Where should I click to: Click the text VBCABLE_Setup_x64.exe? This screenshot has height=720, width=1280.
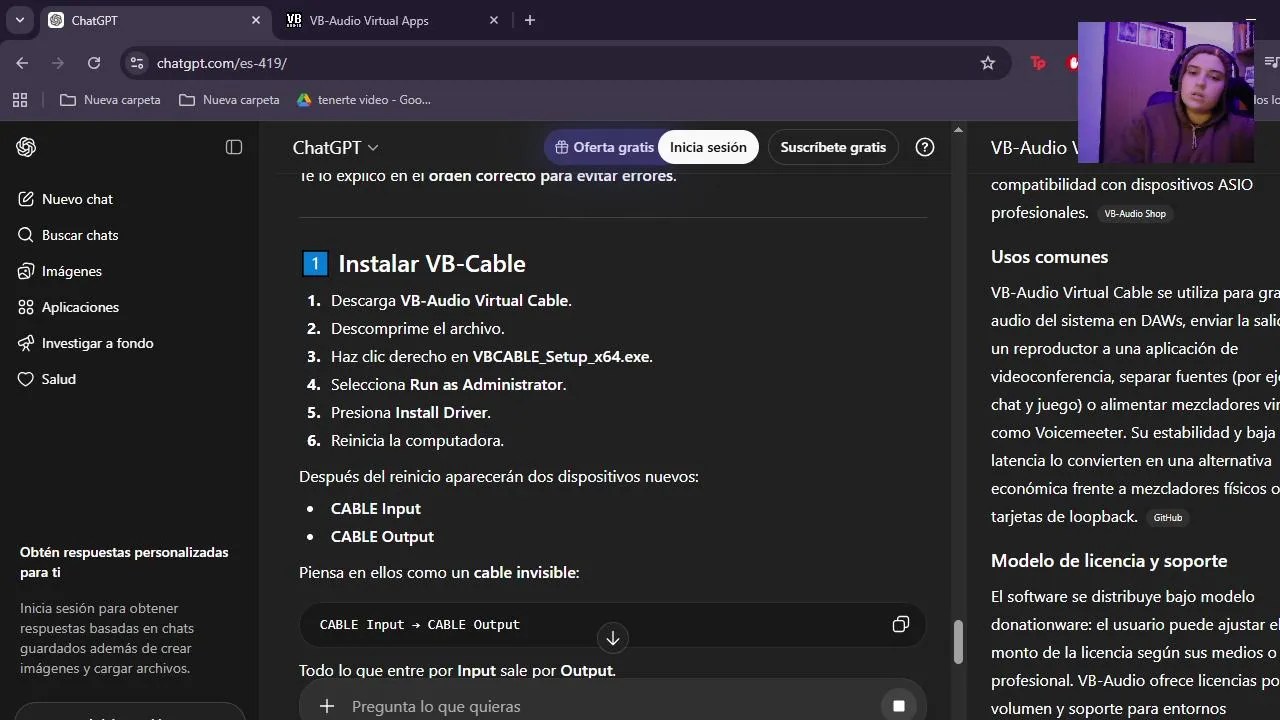[562, 356]
